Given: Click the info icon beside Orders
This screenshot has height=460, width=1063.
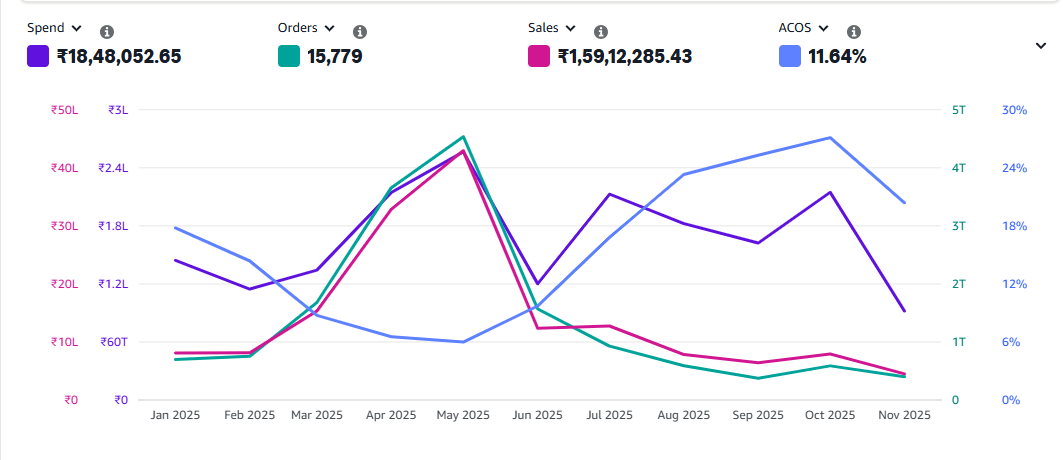Looking at the screenshot, I should click(360, 32).
